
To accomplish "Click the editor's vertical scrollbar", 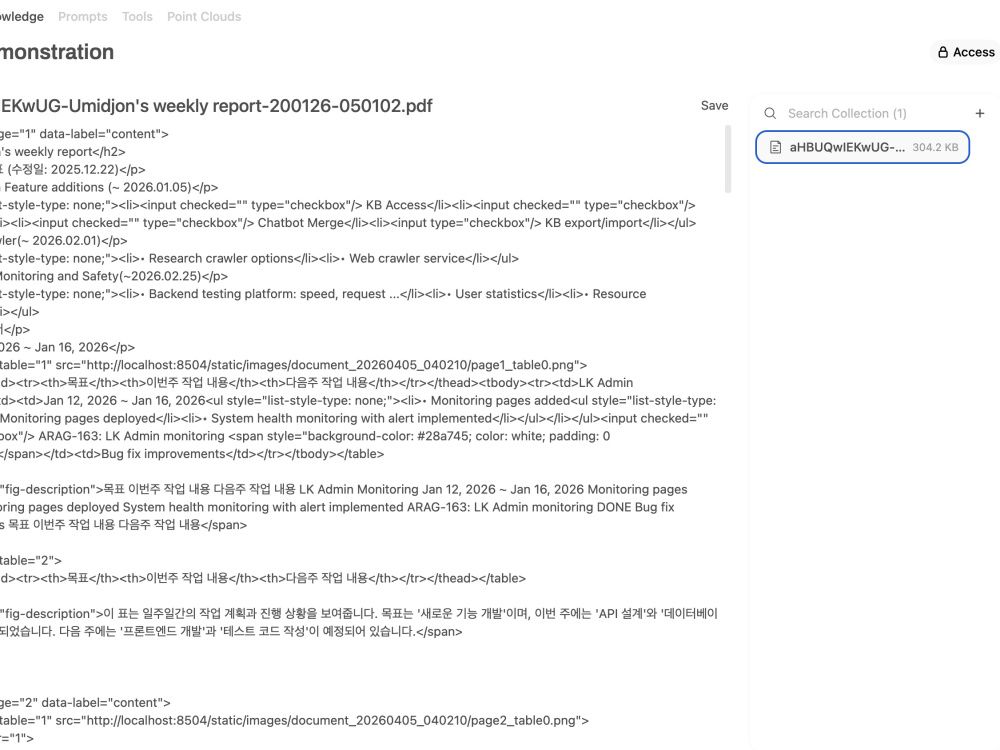I will tap(728, 159).
